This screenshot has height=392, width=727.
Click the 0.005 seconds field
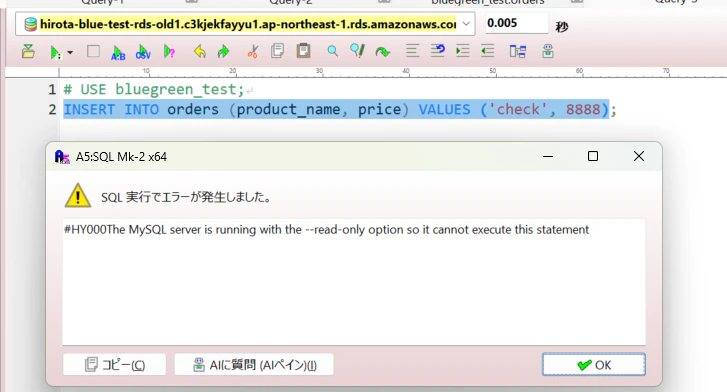coord(517,23)
